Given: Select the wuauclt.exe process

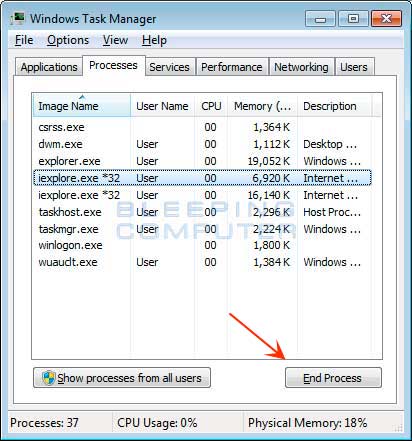Looking at the screenshot, I should pyautogui.click(x=202, y=262).
